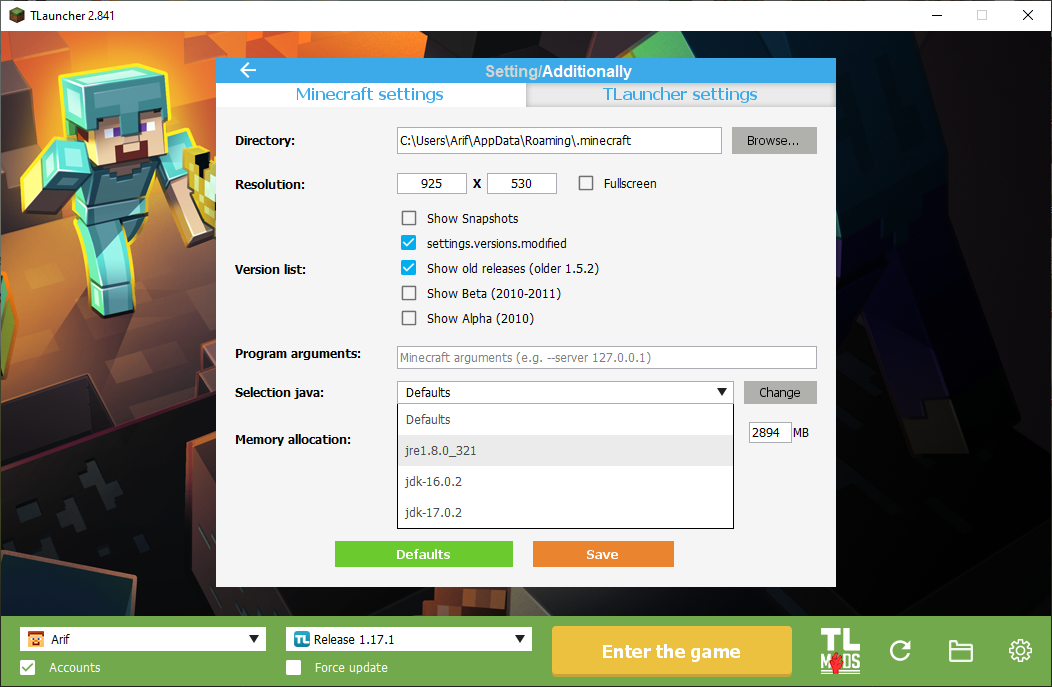Image resolution: width=1052 pixels, height=687 pixels.
Task: Select jdk-17.0.2 from java list
Action: coord(565,512)
